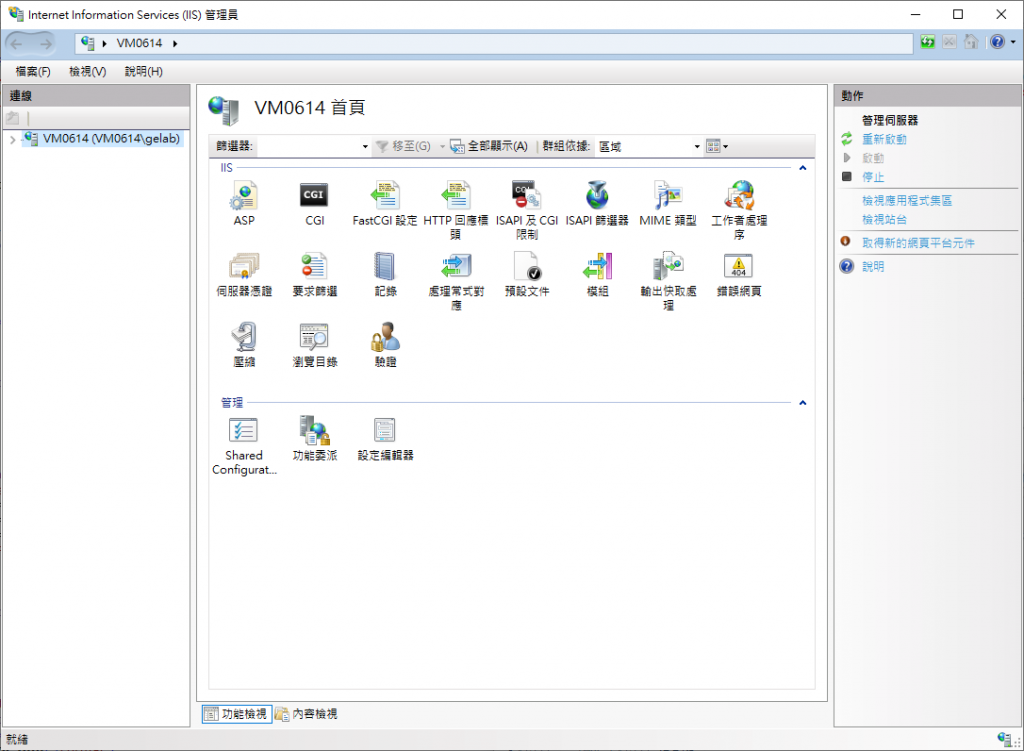1024x751 pixels.
Task: Click 檢視站台 link
Action: click(884, 219)
